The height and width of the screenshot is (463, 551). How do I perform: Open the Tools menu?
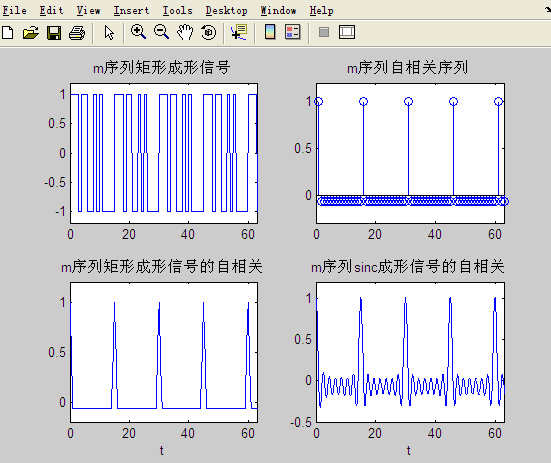(177, 11)
